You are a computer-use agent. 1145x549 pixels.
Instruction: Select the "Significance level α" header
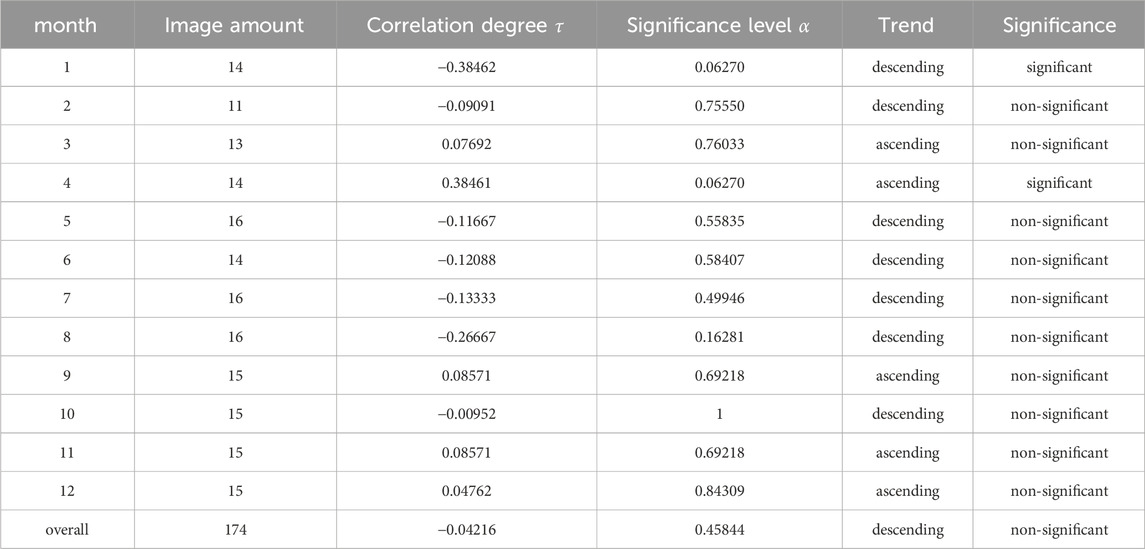coord(719,25)
